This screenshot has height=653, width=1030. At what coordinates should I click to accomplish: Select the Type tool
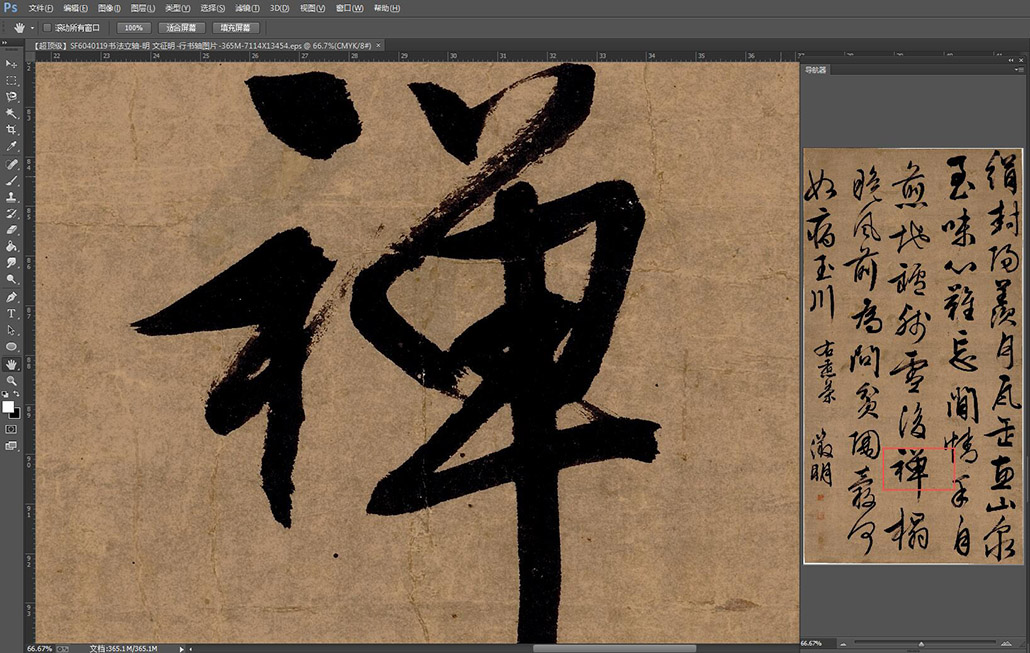pyautogui.click(x=11, y=314)
